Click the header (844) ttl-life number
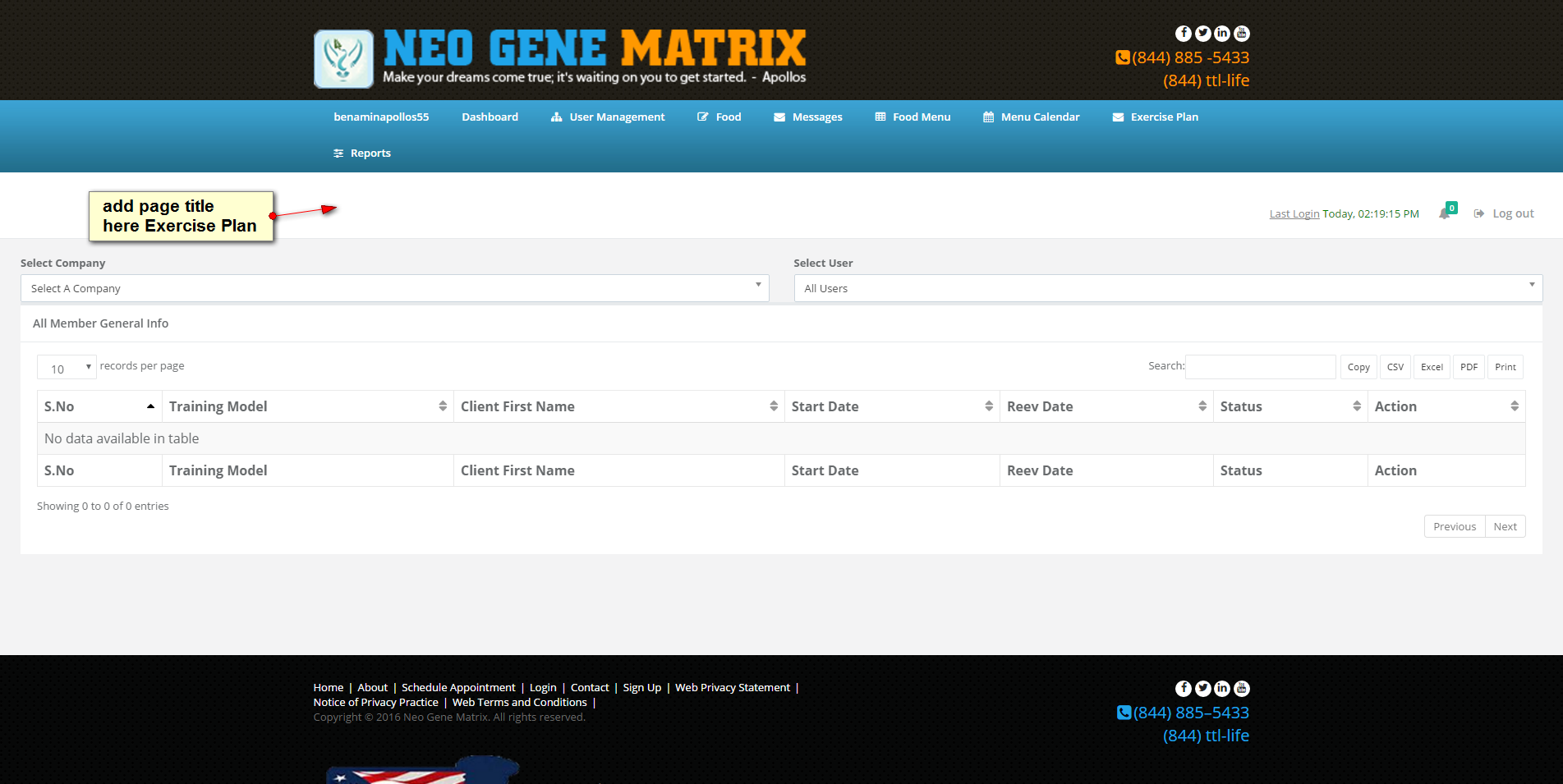Viewport: 1563px width, 784px height. pyautogui.click(x=1207, y=80)
